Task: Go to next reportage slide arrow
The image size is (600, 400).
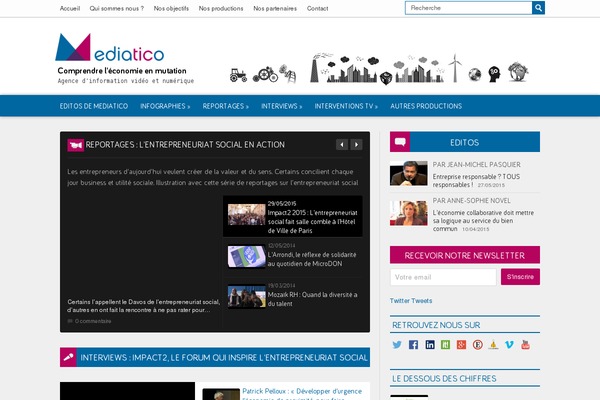Action: pos(356,145)
